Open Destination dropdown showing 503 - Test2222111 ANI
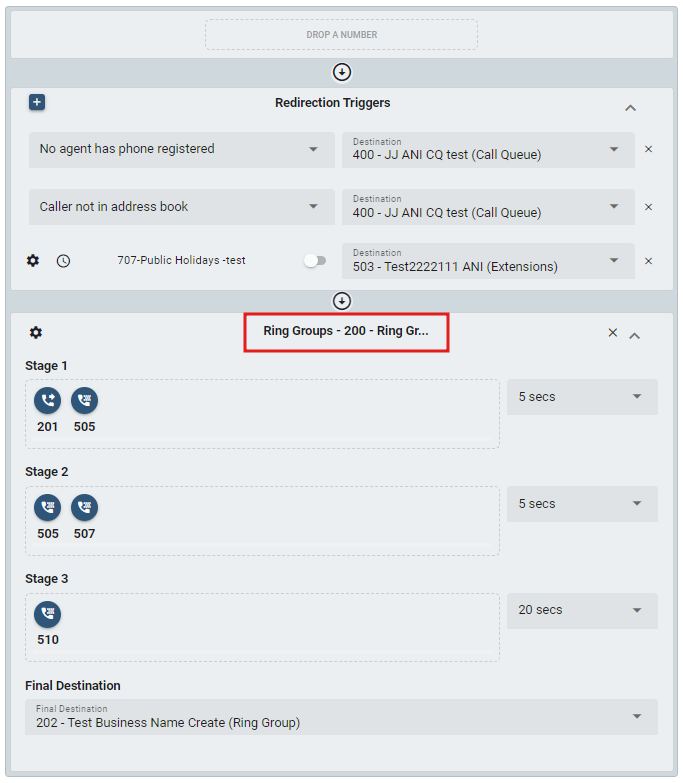This screenshot has height=783, width=683. point(488,261)
